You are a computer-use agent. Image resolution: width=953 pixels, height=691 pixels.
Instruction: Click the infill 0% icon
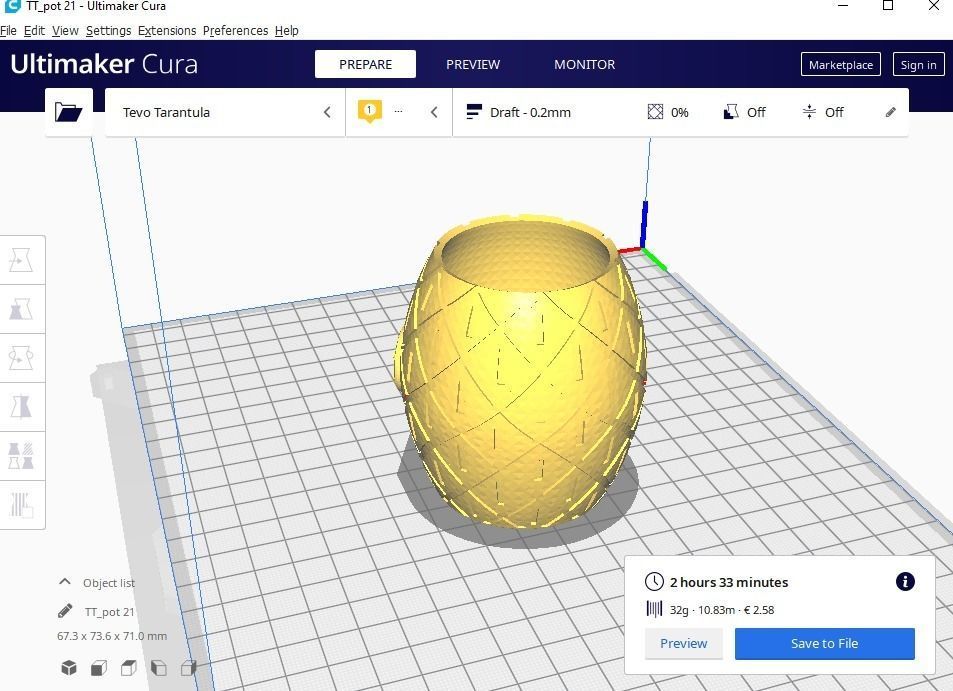[655, 112]
